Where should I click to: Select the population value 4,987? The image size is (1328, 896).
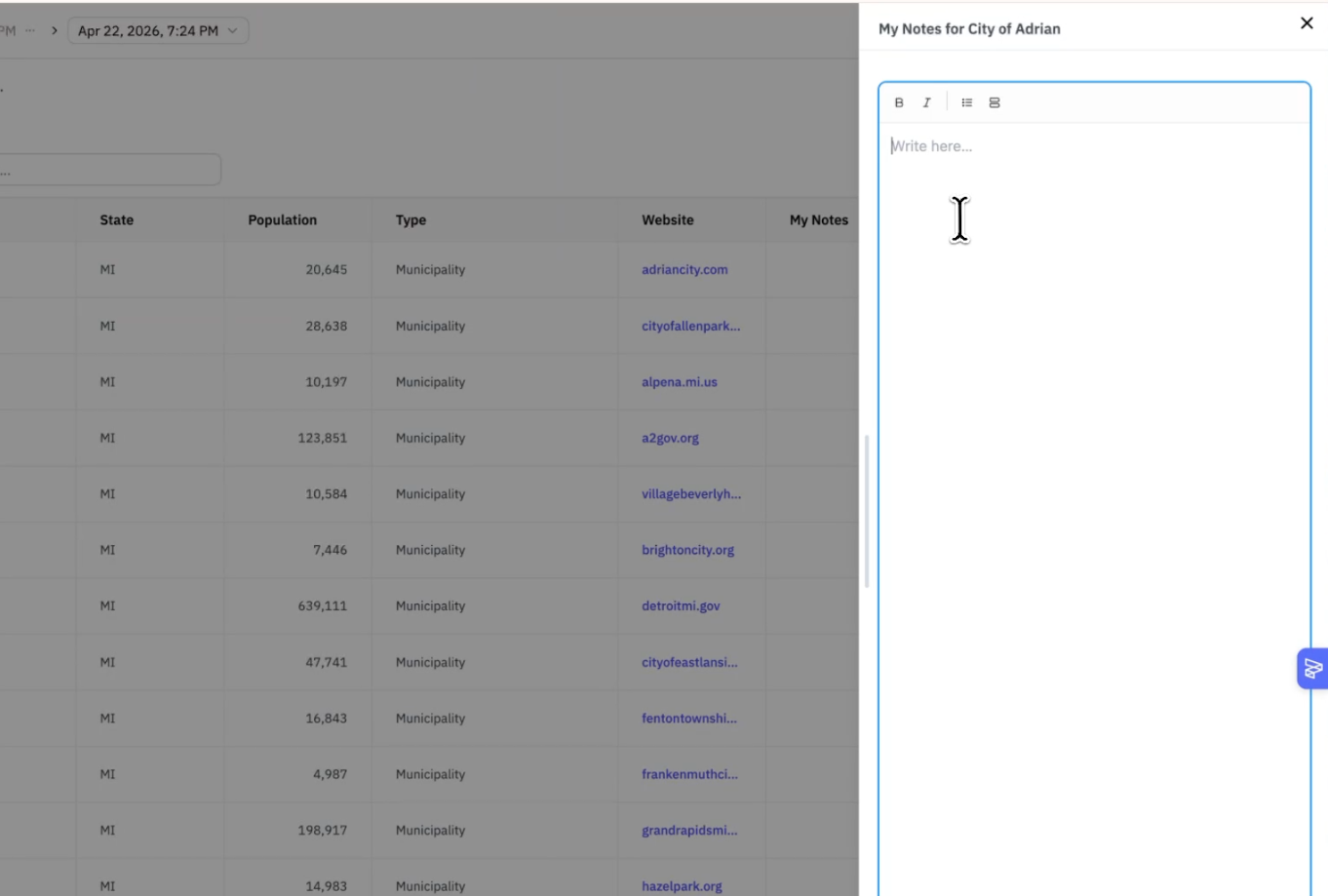point(330,774)
